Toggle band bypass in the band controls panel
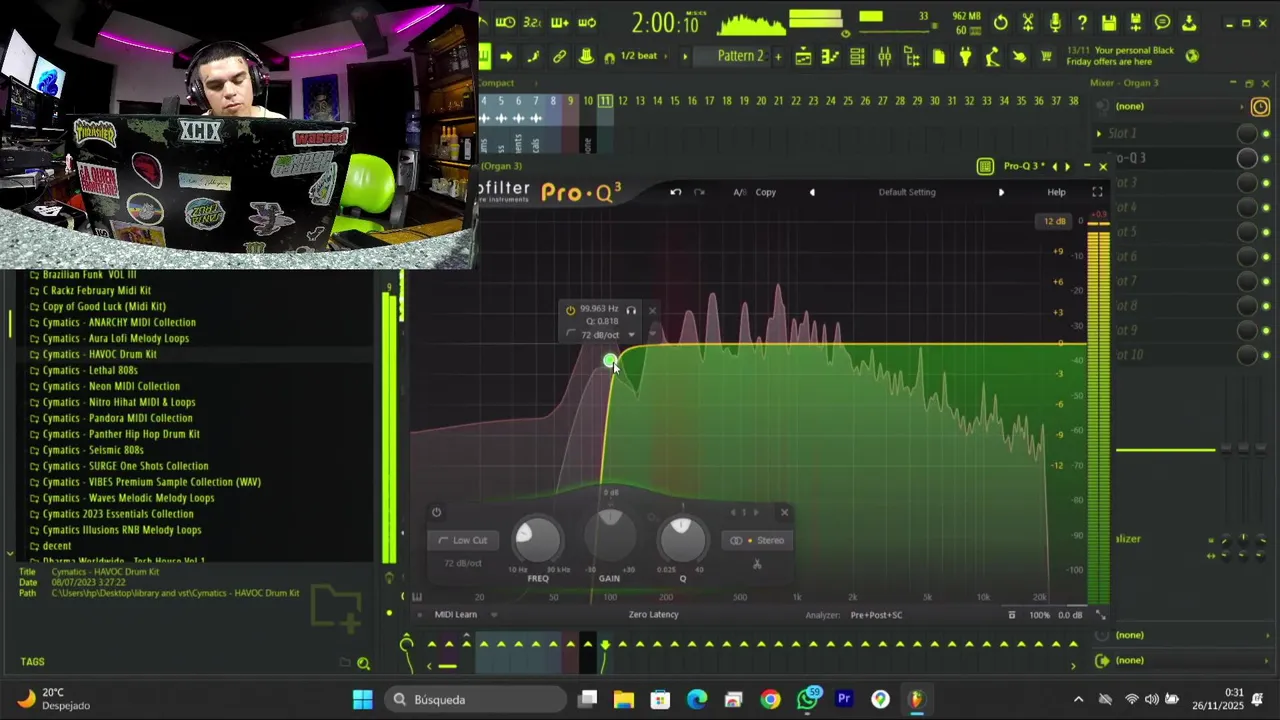 pyautogui.click(x=436, y=512)
